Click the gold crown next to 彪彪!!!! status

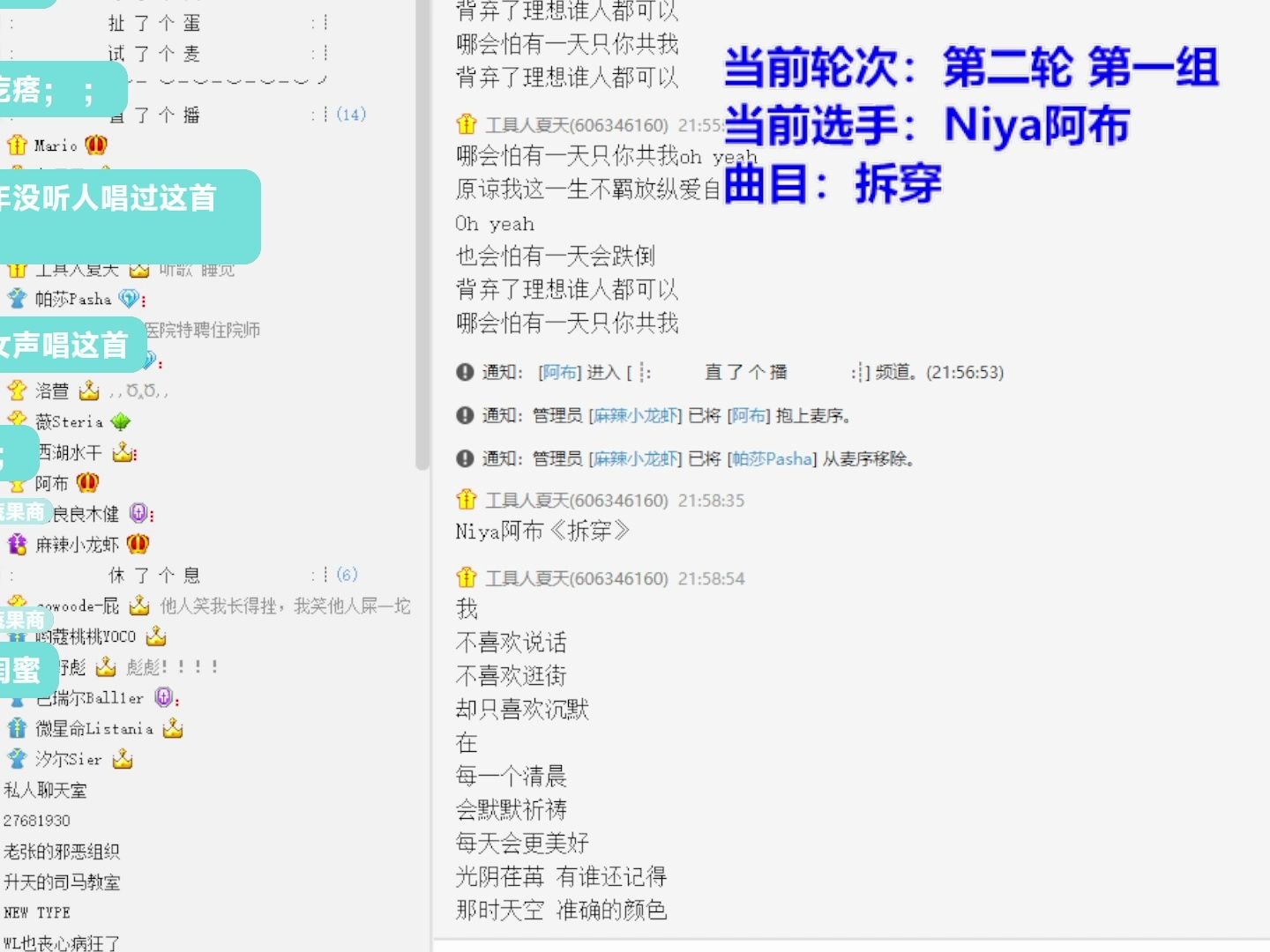pos(106,666)
